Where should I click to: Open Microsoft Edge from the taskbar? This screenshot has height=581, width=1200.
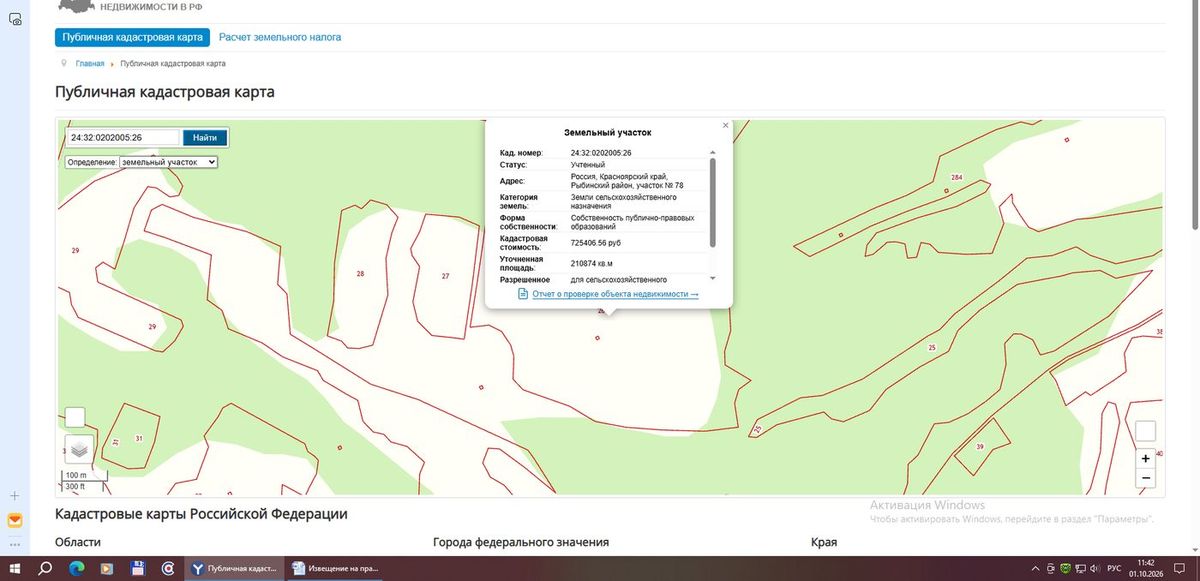[76, 568]
